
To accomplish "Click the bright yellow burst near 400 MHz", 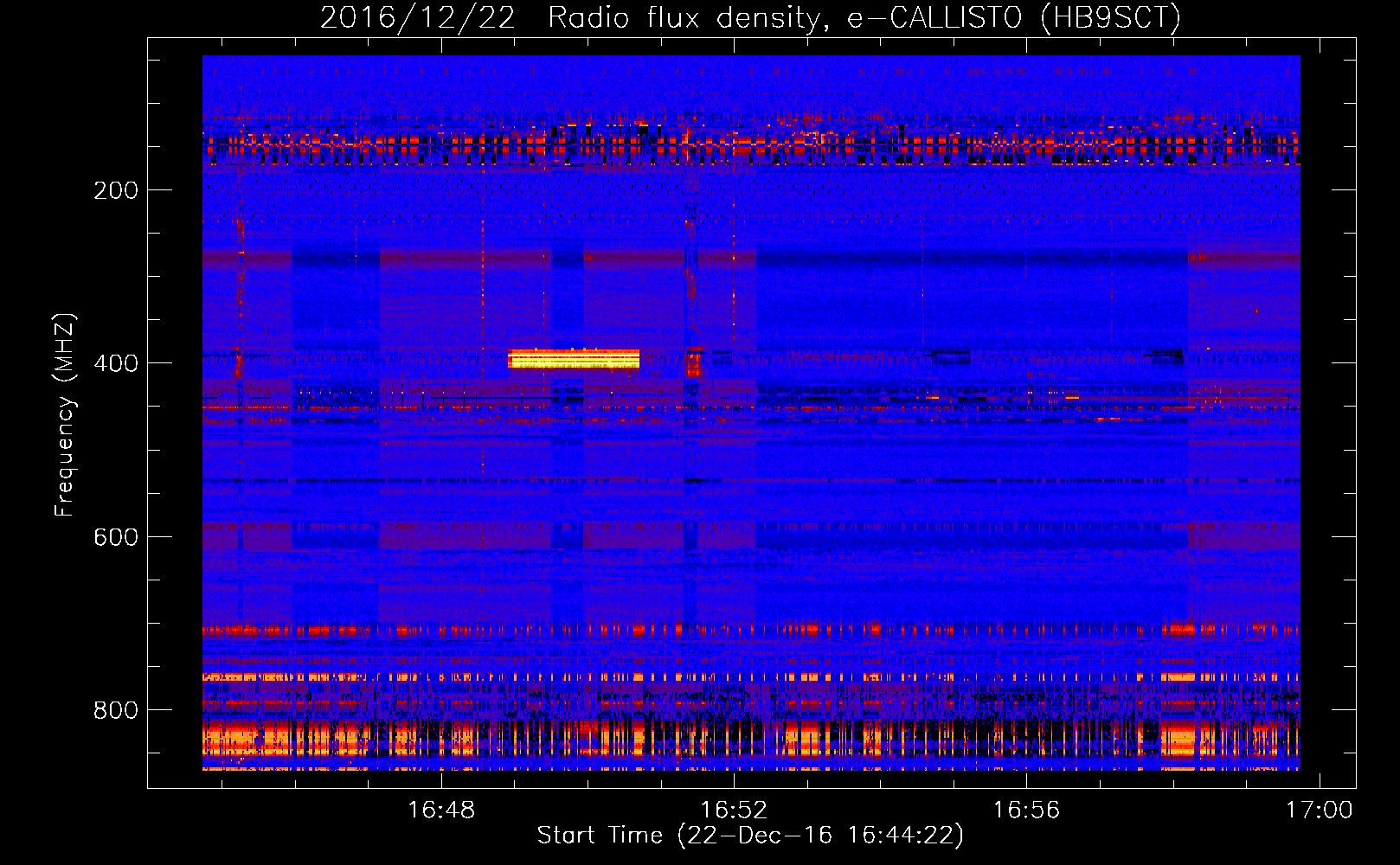I will coord(574,359).
